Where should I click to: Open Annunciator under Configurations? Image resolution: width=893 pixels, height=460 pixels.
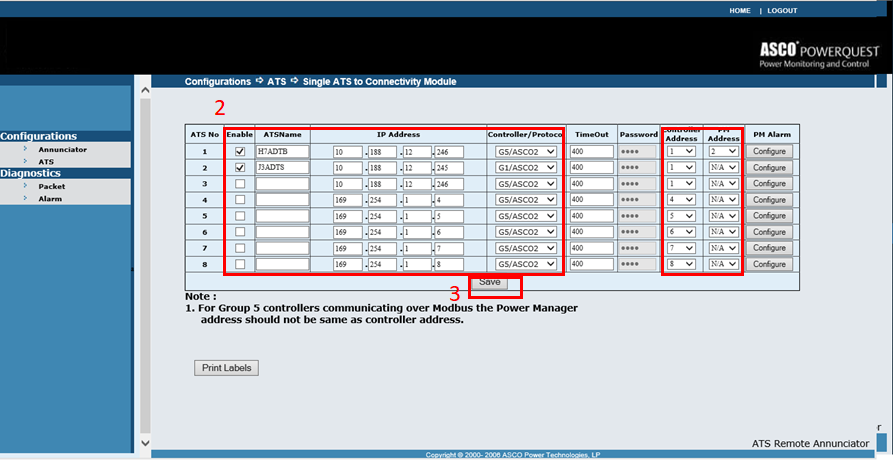(63, 150)
